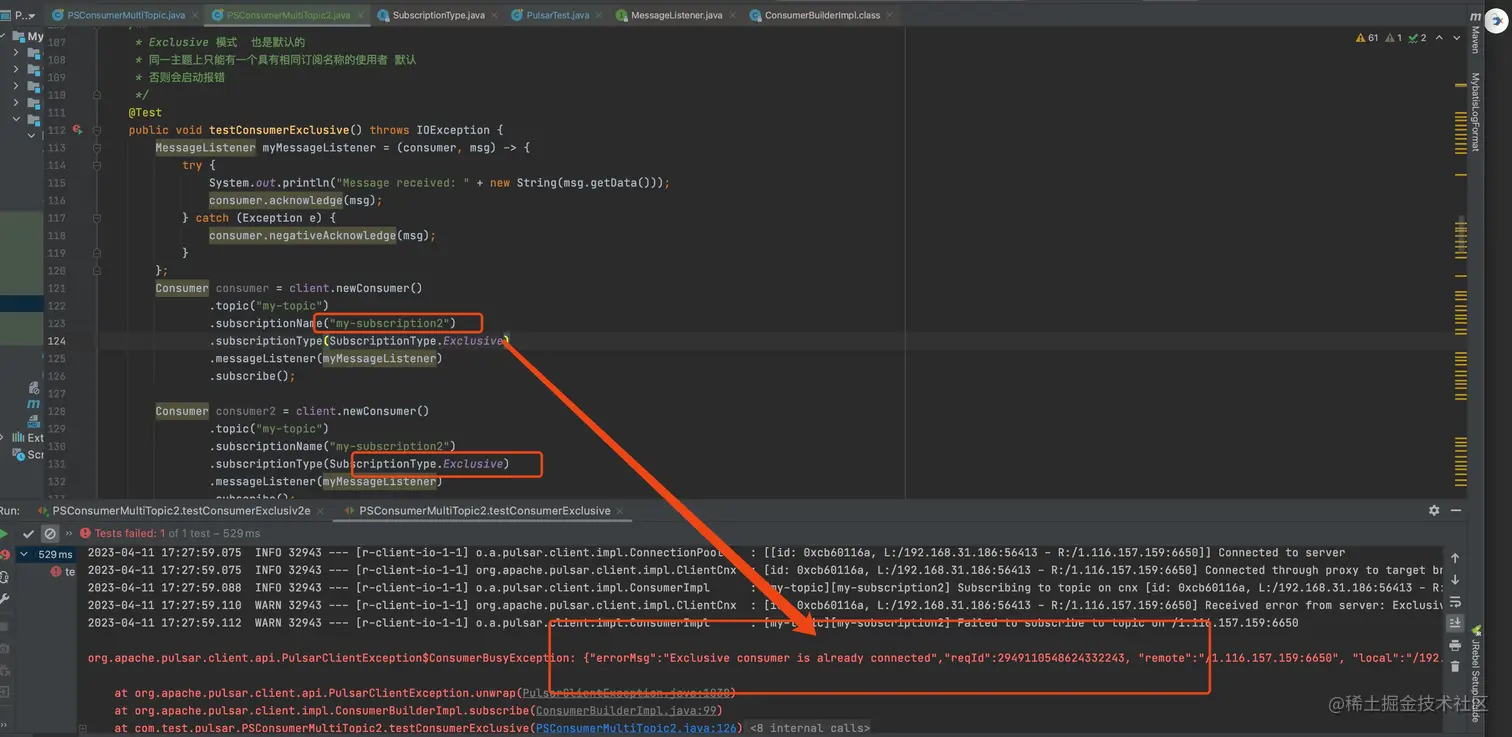The width and height of the screenshot is (1512, 737).
Task: Click the rerun failed tests icon
Action: [5, 554]
